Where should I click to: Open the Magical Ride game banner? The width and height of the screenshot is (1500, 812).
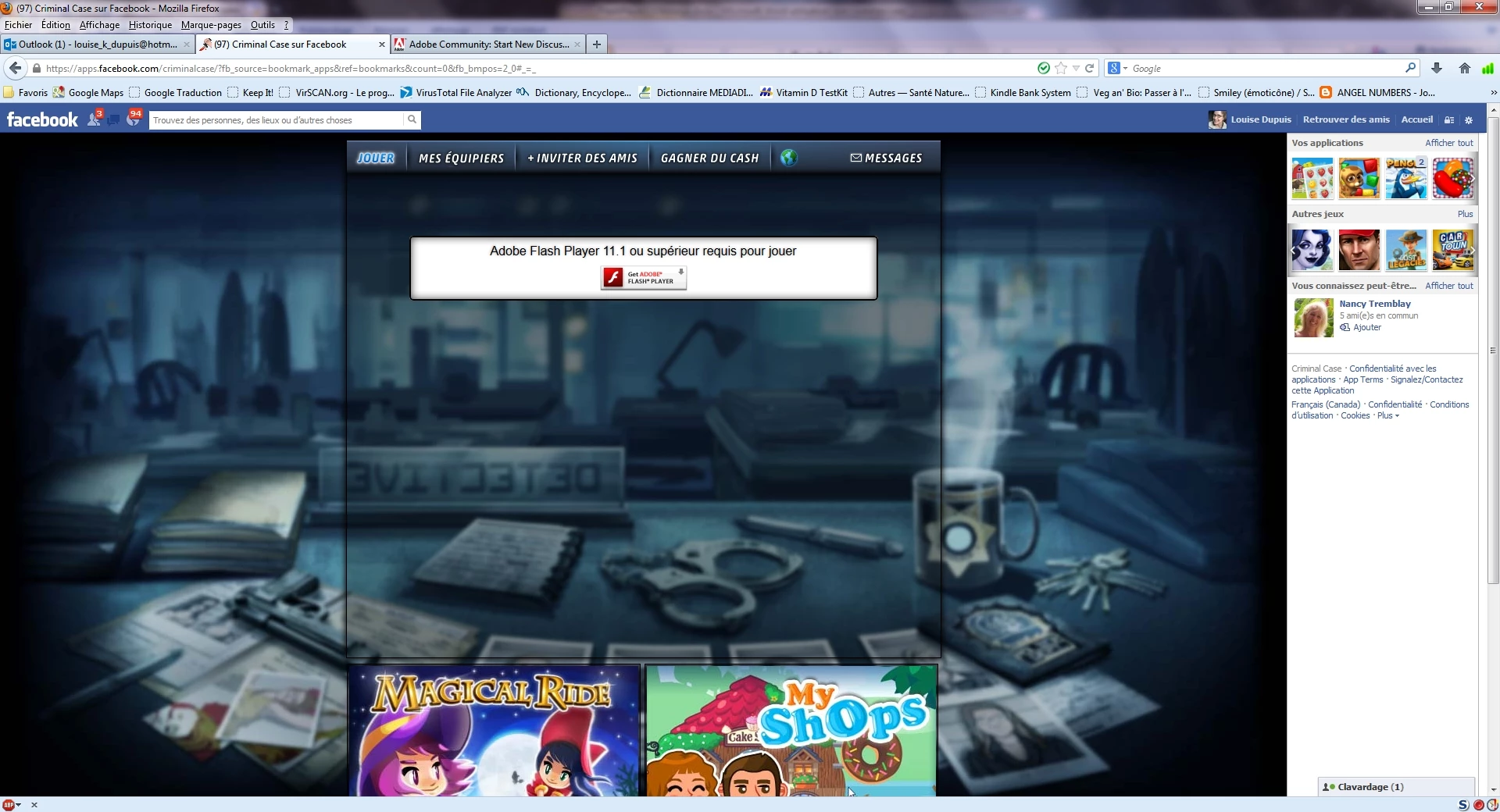pyautogui.click(x=494, y=730)
